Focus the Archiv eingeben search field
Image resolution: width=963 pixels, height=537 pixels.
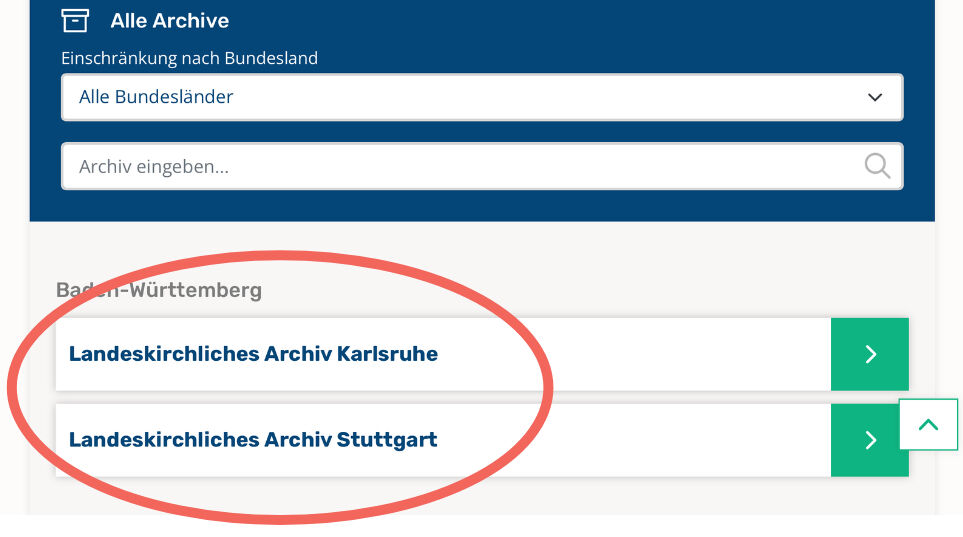(x=482, y=166)
